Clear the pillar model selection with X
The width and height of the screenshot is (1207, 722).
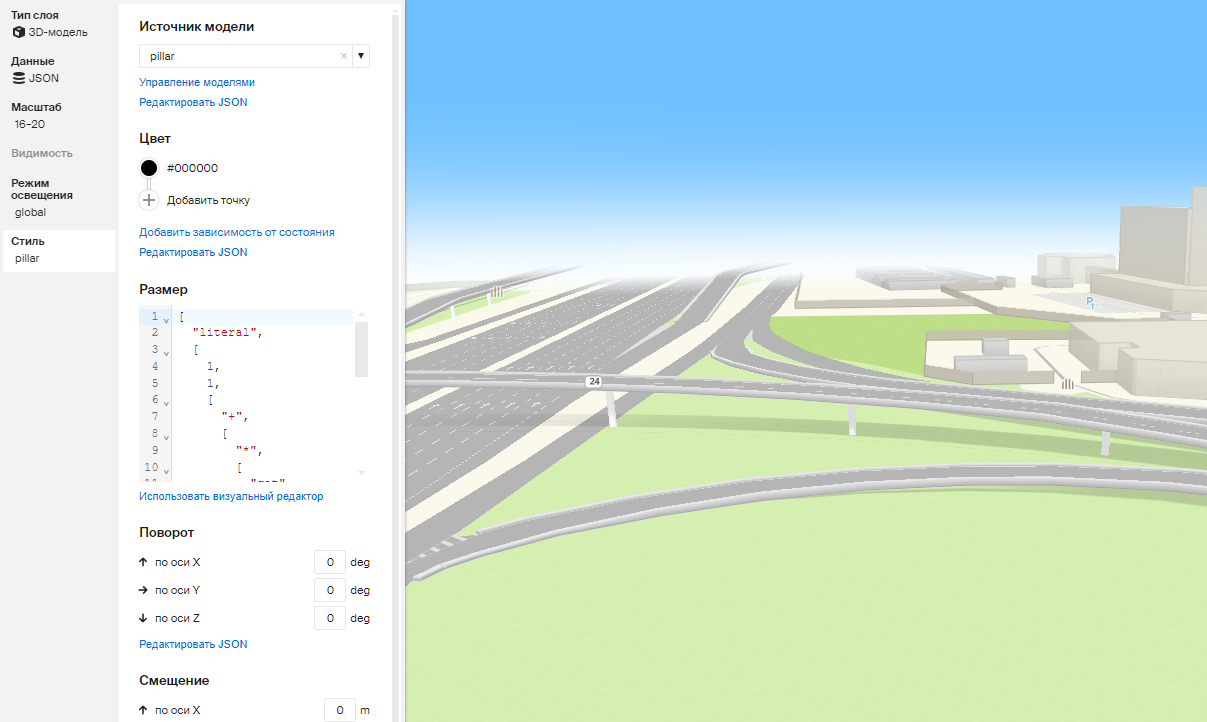tap(344, 57)
